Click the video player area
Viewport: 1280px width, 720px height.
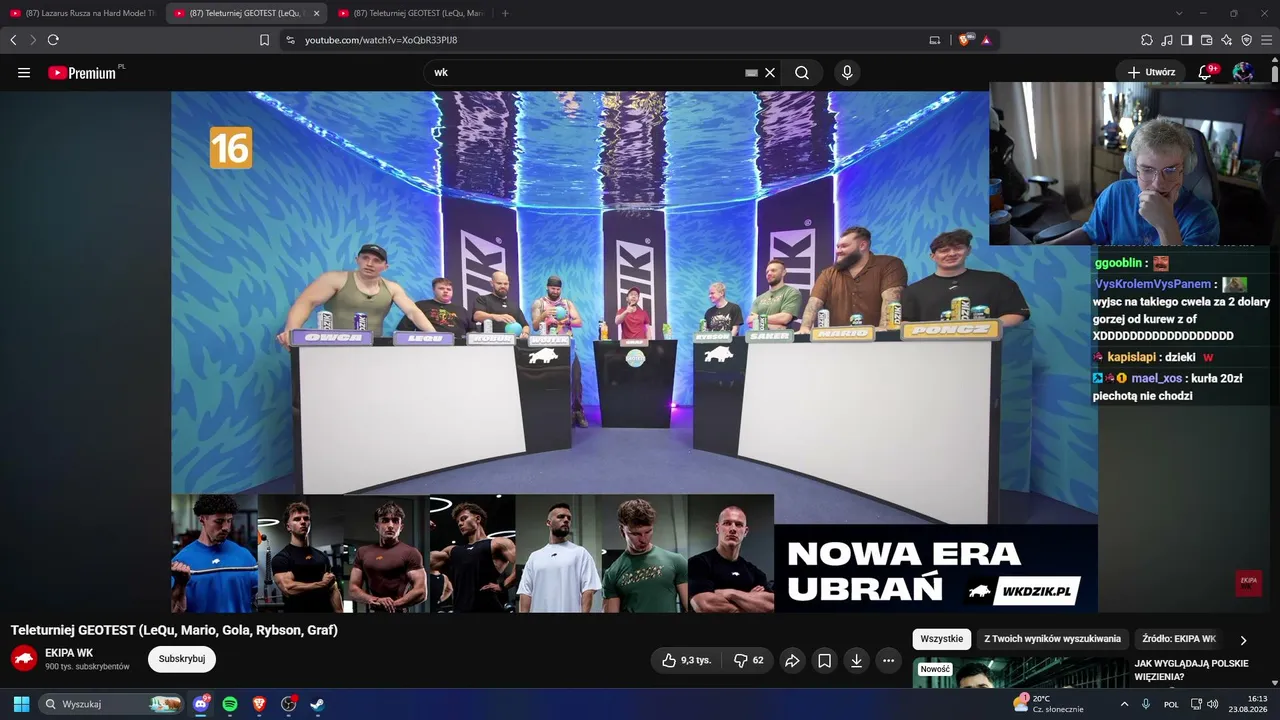point(634,352)
